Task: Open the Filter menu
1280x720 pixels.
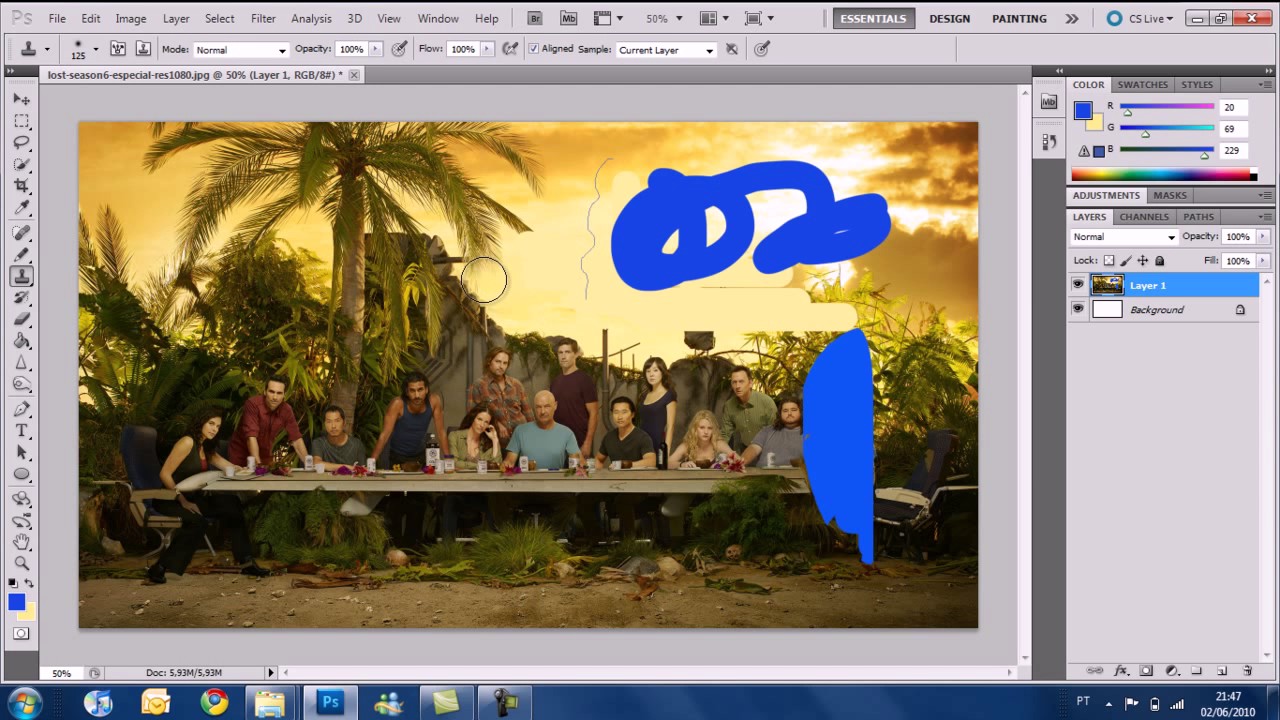Action: 263,18
